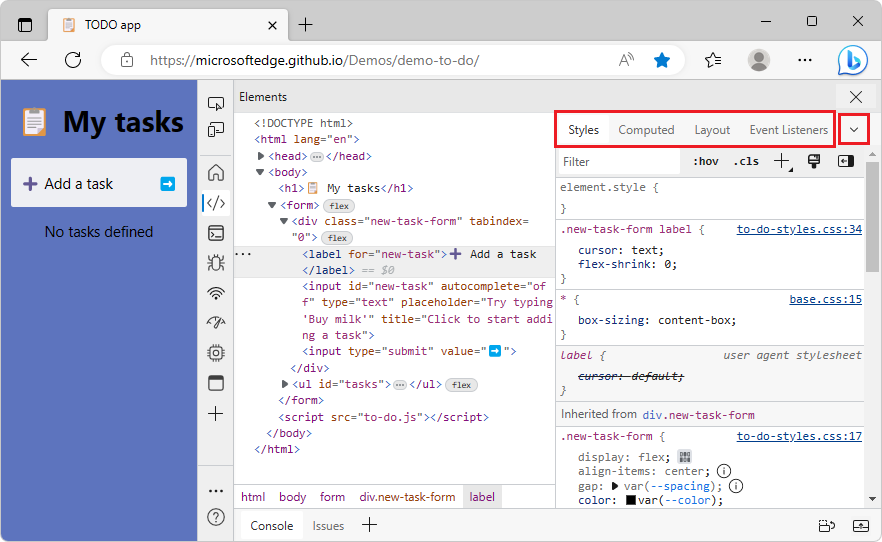Click info icon next to gap property

736,486
